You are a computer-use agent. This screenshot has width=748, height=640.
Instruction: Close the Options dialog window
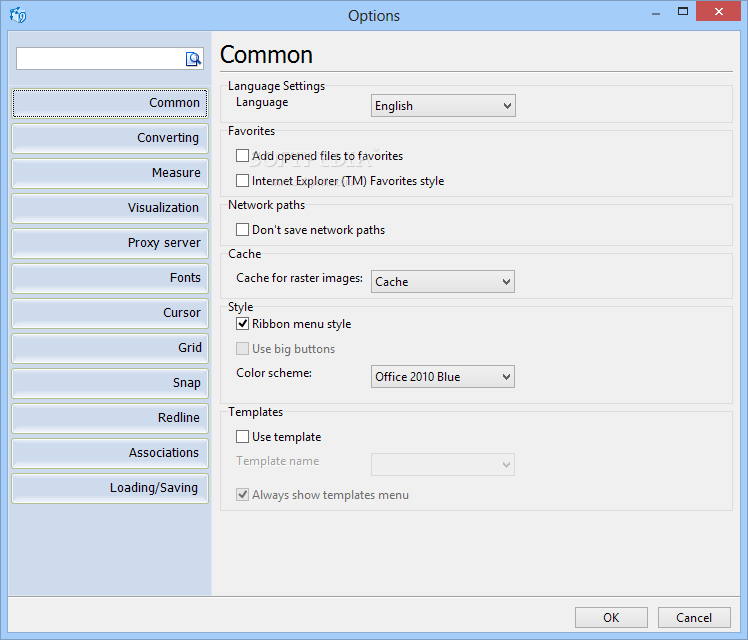(x=718, y=11)
